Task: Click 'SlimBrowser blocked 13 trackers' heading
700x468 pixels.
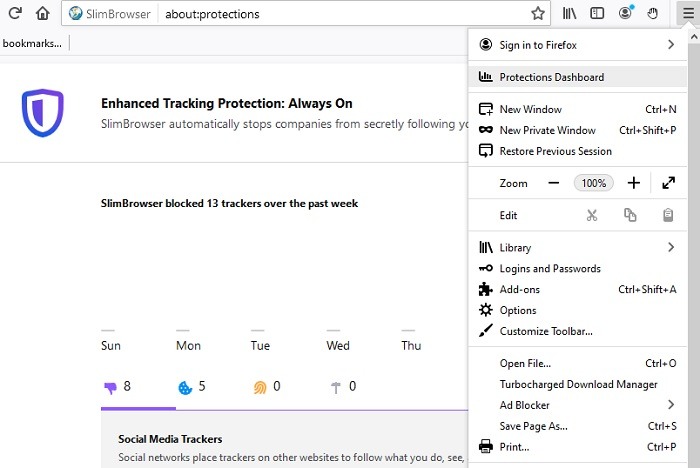Action: click(229, 204)
